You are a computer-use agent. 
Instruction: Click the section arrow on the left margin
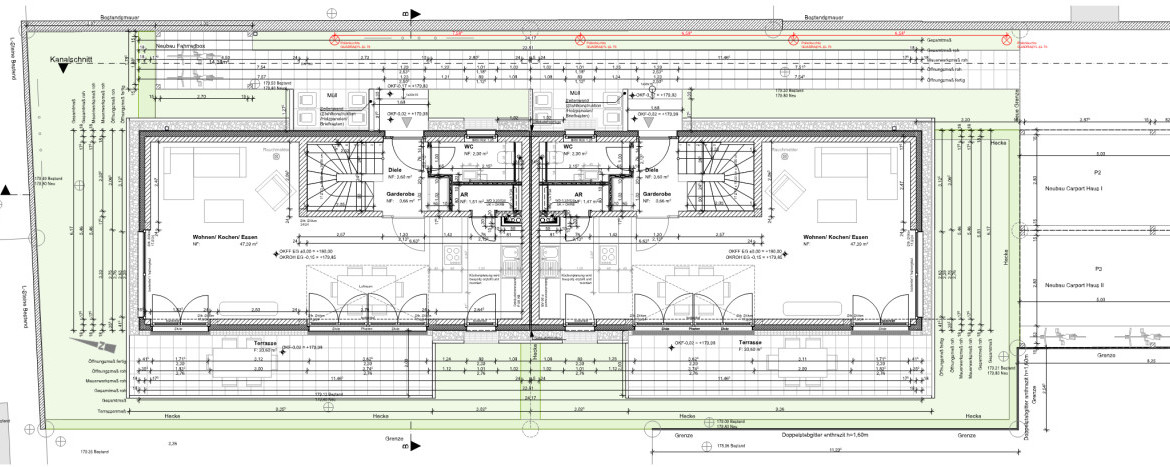click(5, 189)
